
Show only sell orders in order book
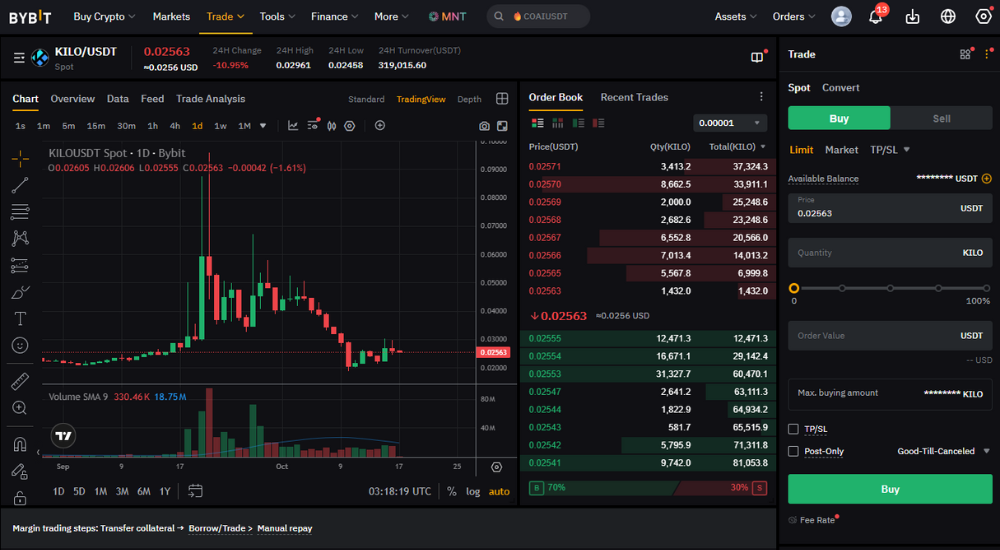598,123
